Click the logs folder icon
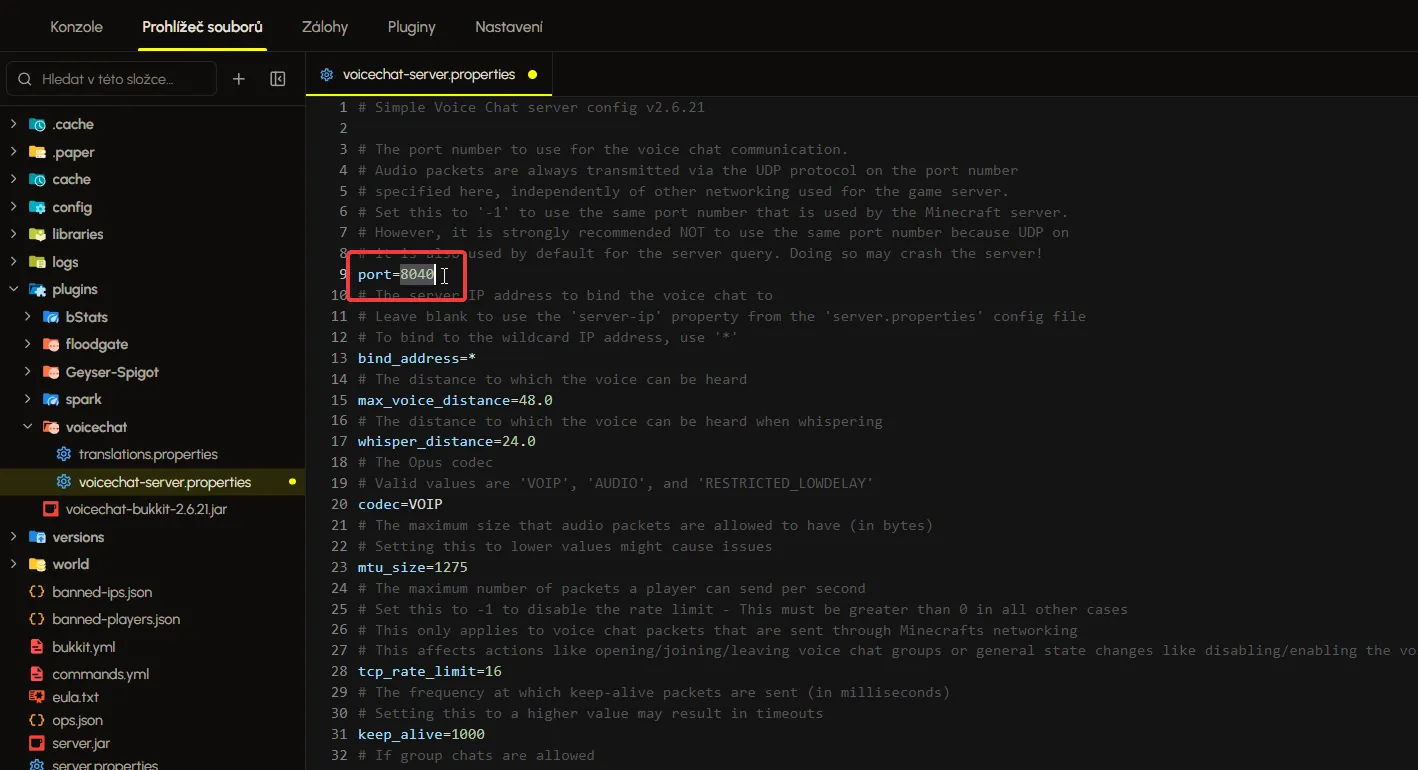The image size is (1418, 770). pyautogui.click(x=37, y=262)
